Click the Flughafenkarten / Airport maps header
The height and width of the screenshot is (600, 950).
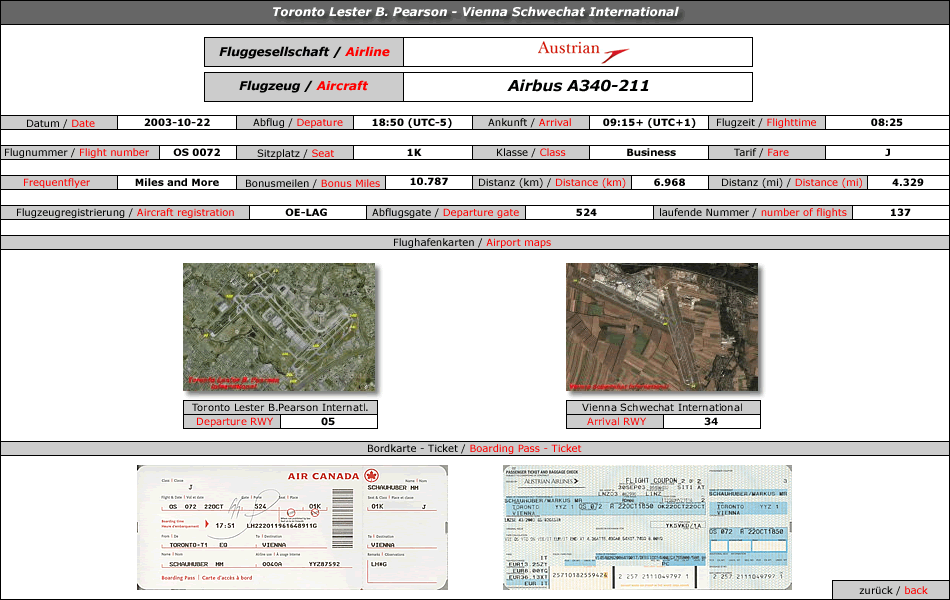pyautogui.click(x=474, y=242)
